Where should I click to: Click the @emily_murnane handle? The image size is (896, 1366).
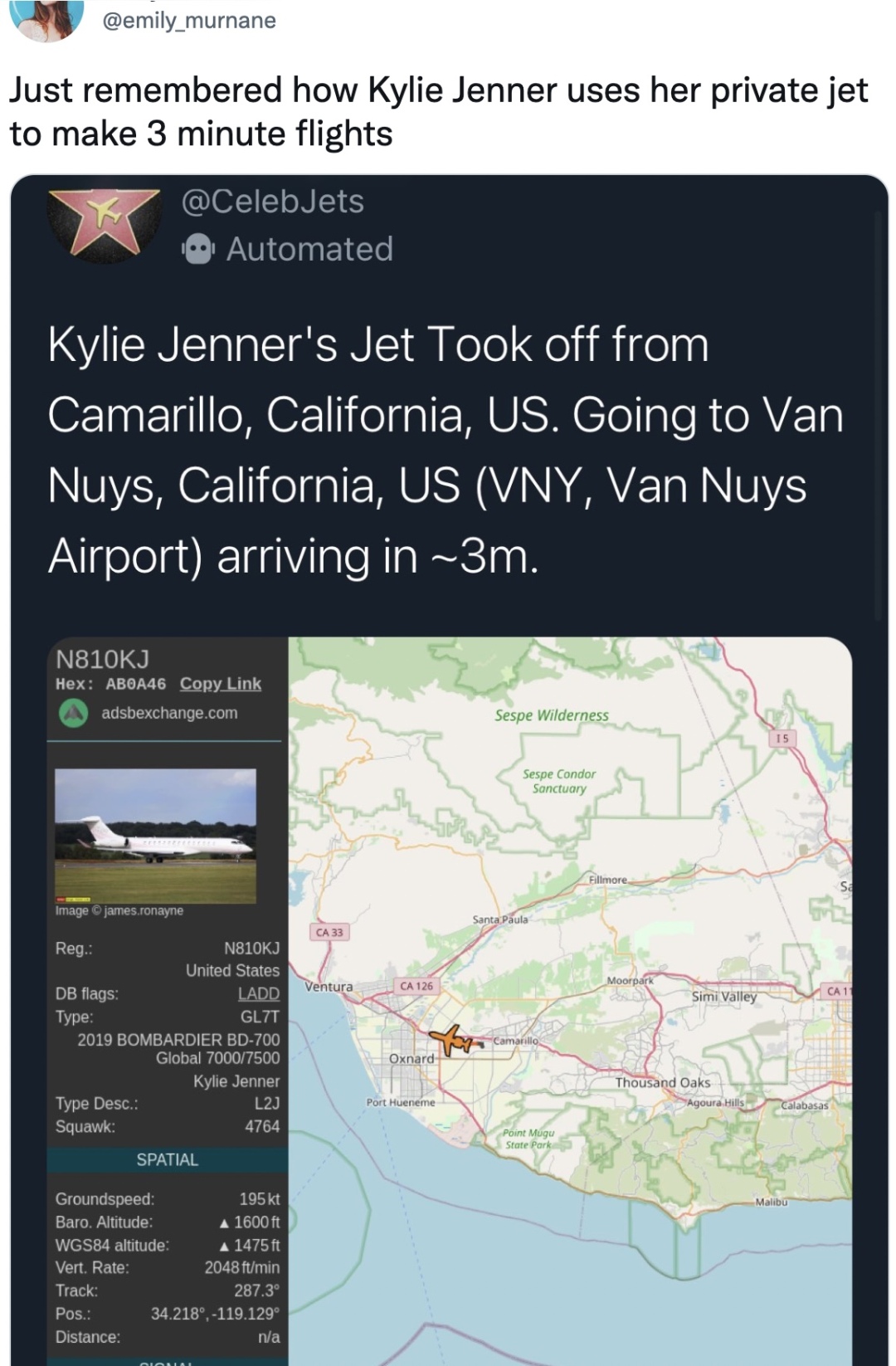point(189,20)
